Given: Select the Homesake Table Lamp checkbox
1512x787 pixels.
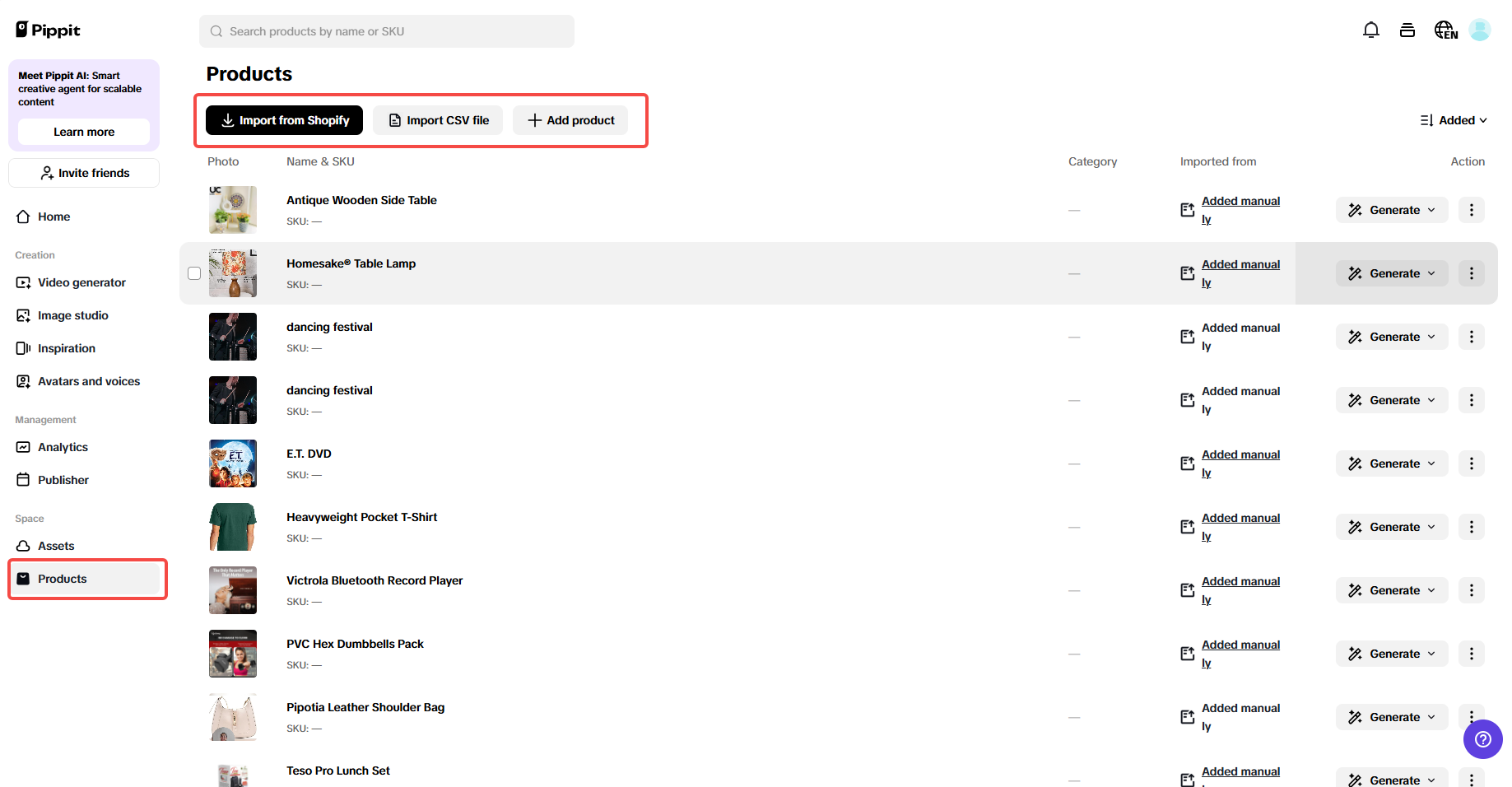Looking at the screenshot, I should (x=194, y=272).
